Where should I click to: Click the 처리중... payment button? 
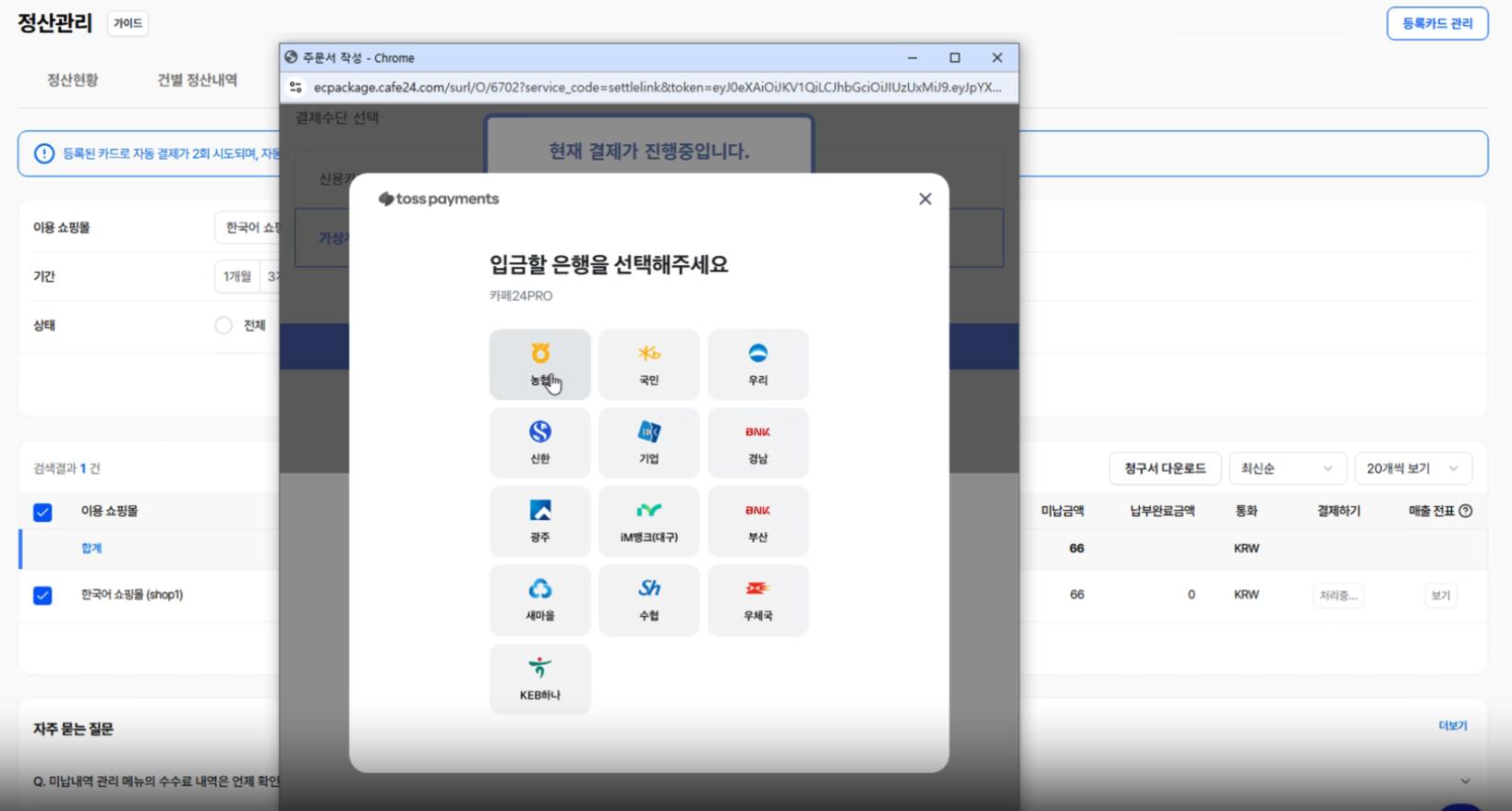pyautogui.click(x=1337, y=596)
